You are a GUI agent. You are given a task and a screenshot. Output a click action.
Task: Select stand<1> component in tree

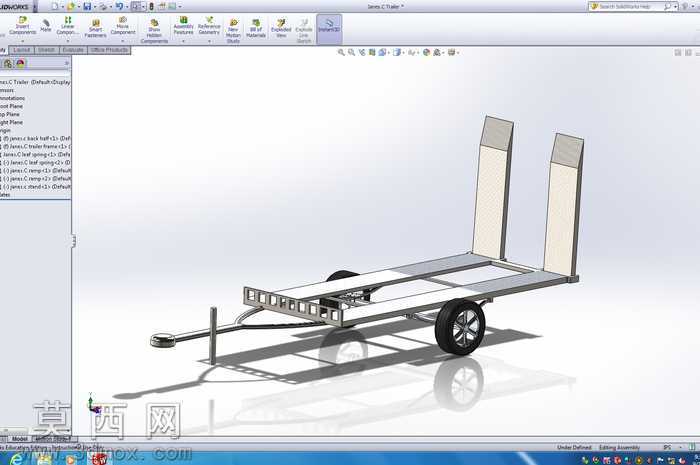(36, 187)
